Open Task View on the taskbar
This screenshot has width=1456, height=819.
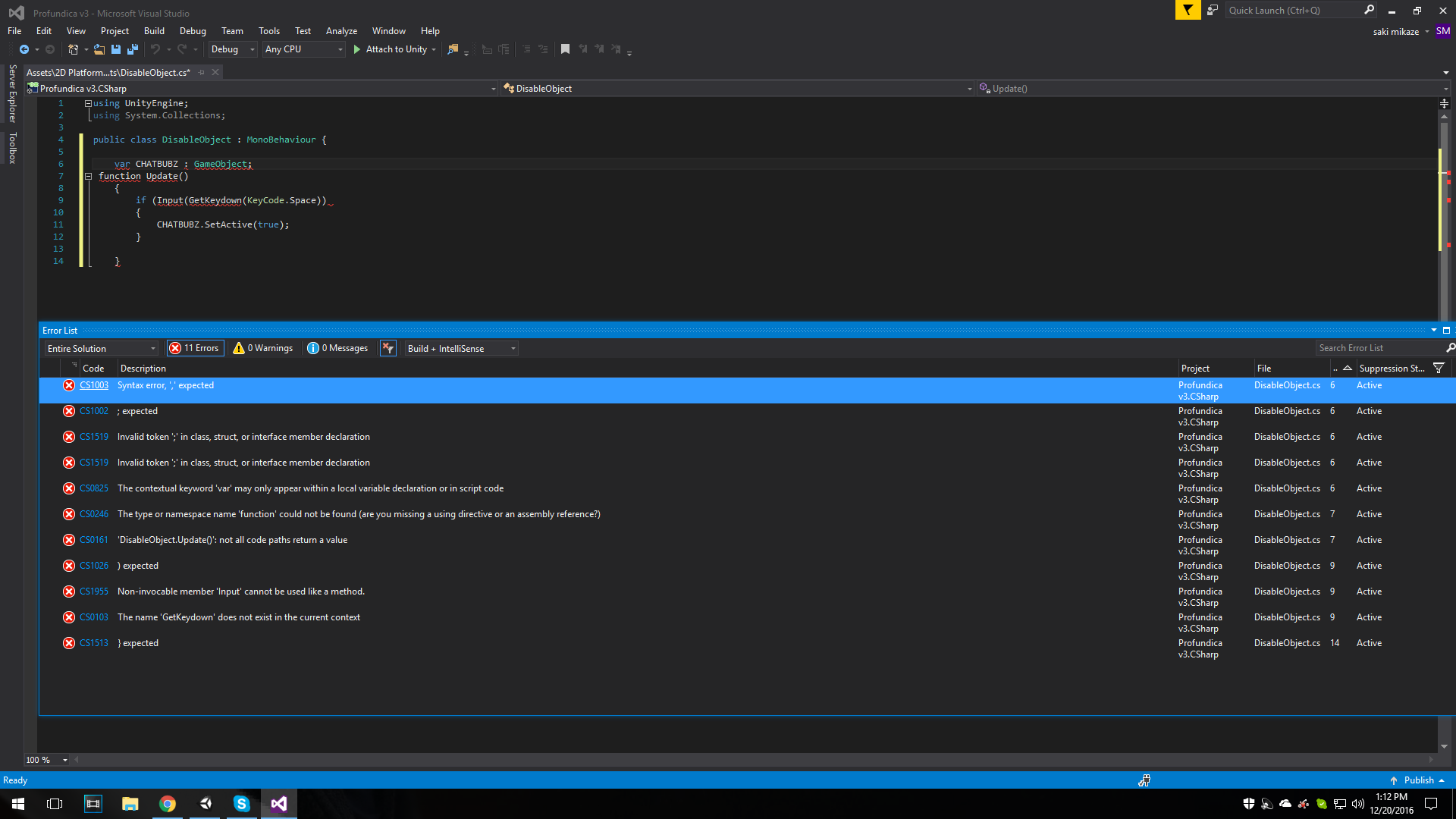[55, 804]
